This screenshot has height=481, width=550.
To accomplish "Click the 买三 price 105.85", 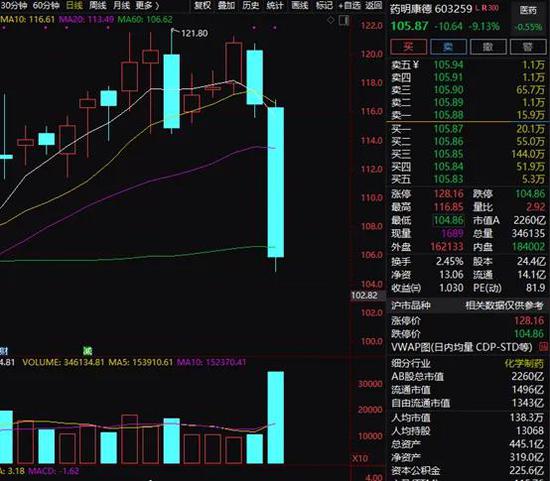I will pos(448,154).
